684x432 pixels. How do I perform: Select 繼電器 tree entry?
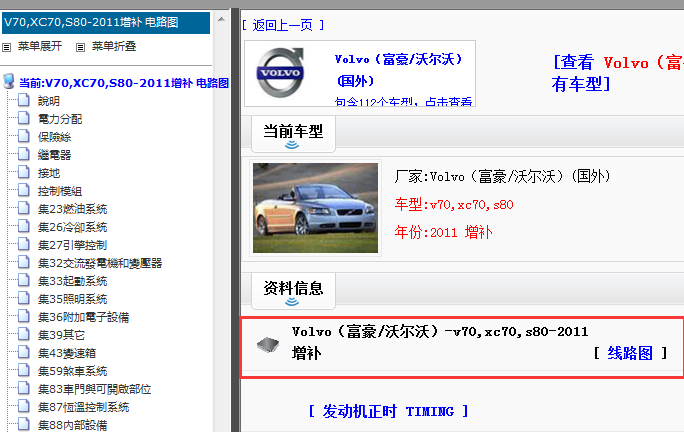(x=54, y=155)
